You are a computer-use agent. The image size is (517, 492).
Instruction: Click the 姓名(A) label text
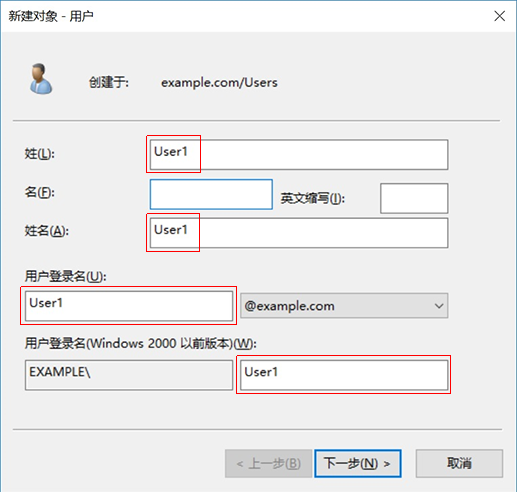click(x=47, y=231)
